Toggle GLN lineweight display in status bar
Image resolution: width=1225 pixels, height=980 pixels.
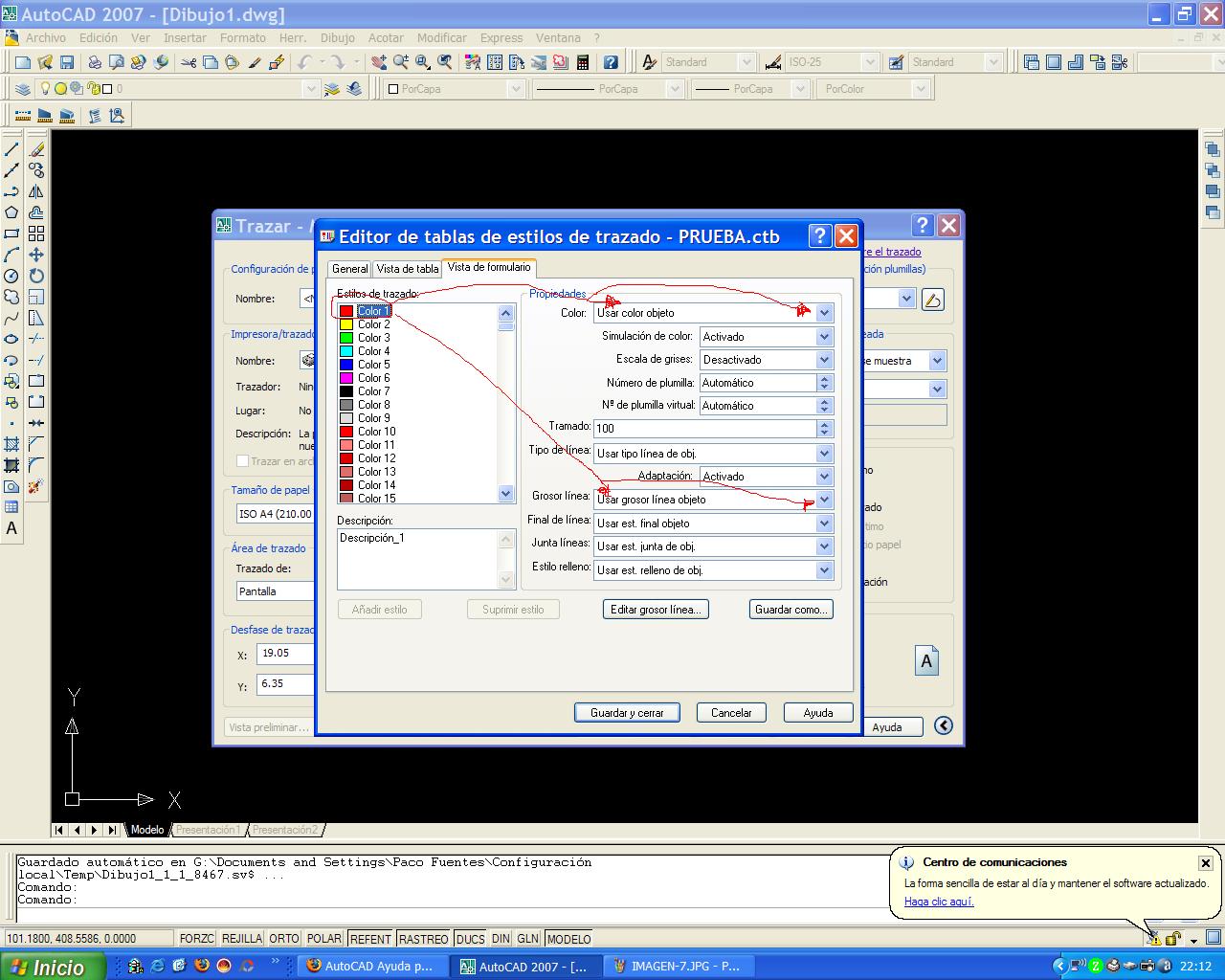(527, 939)
